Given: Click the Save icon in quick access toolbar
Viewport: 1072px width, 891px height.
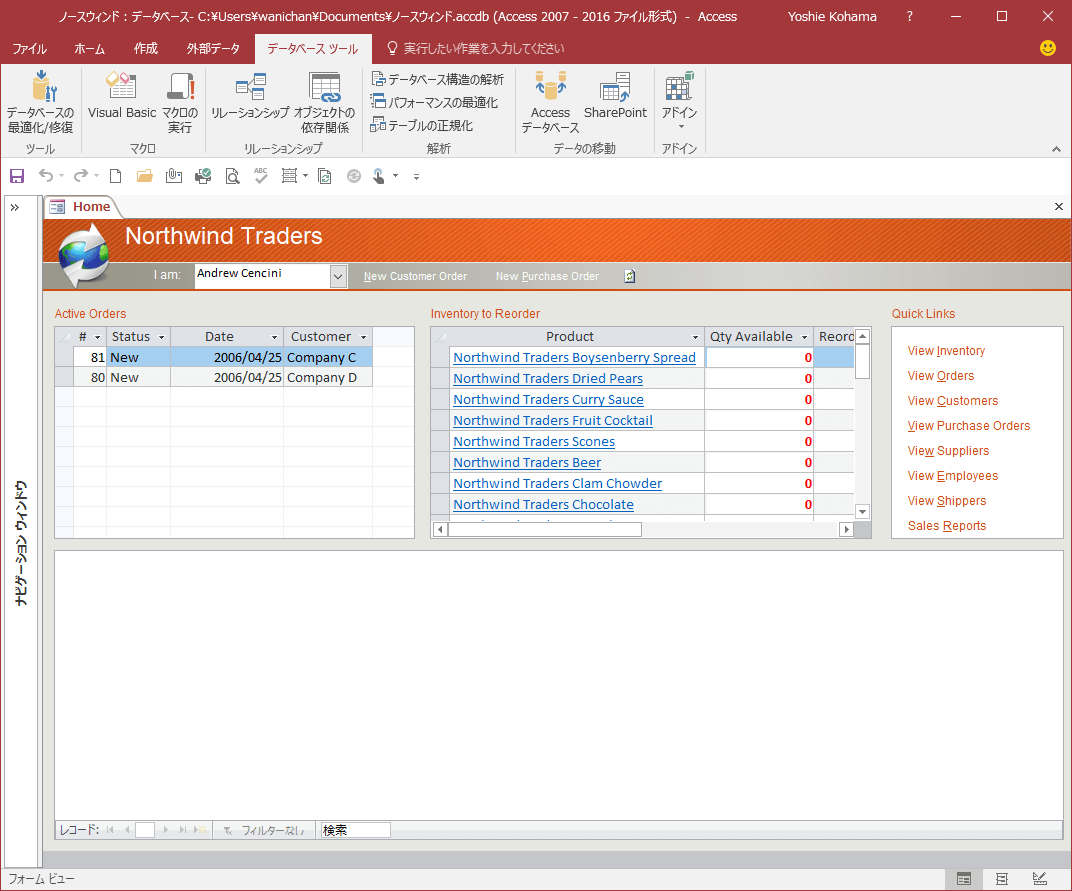Looking at the screenshot, I should pos(17,176).
